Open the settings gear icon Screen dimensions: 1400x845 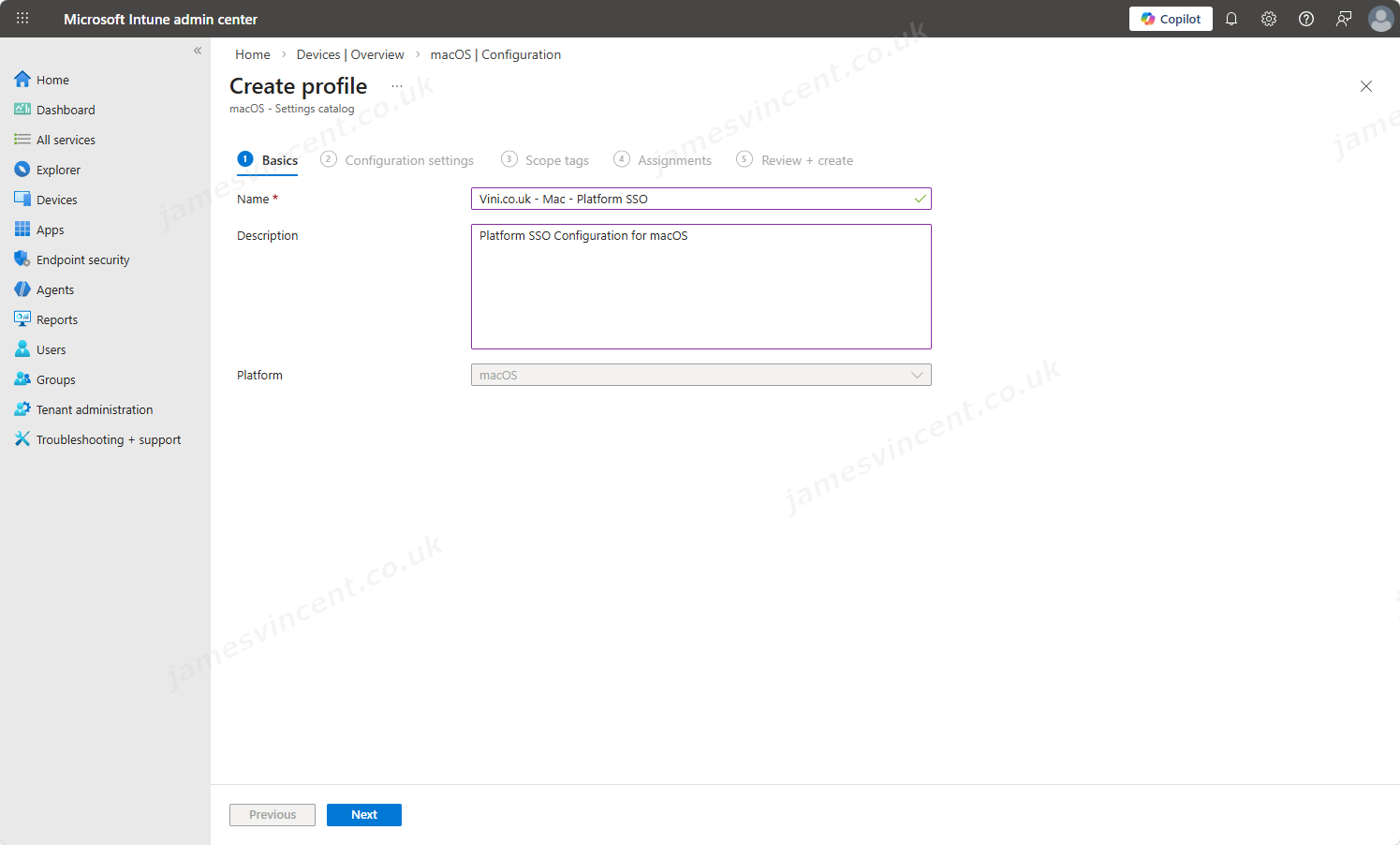coord(1269,19)
